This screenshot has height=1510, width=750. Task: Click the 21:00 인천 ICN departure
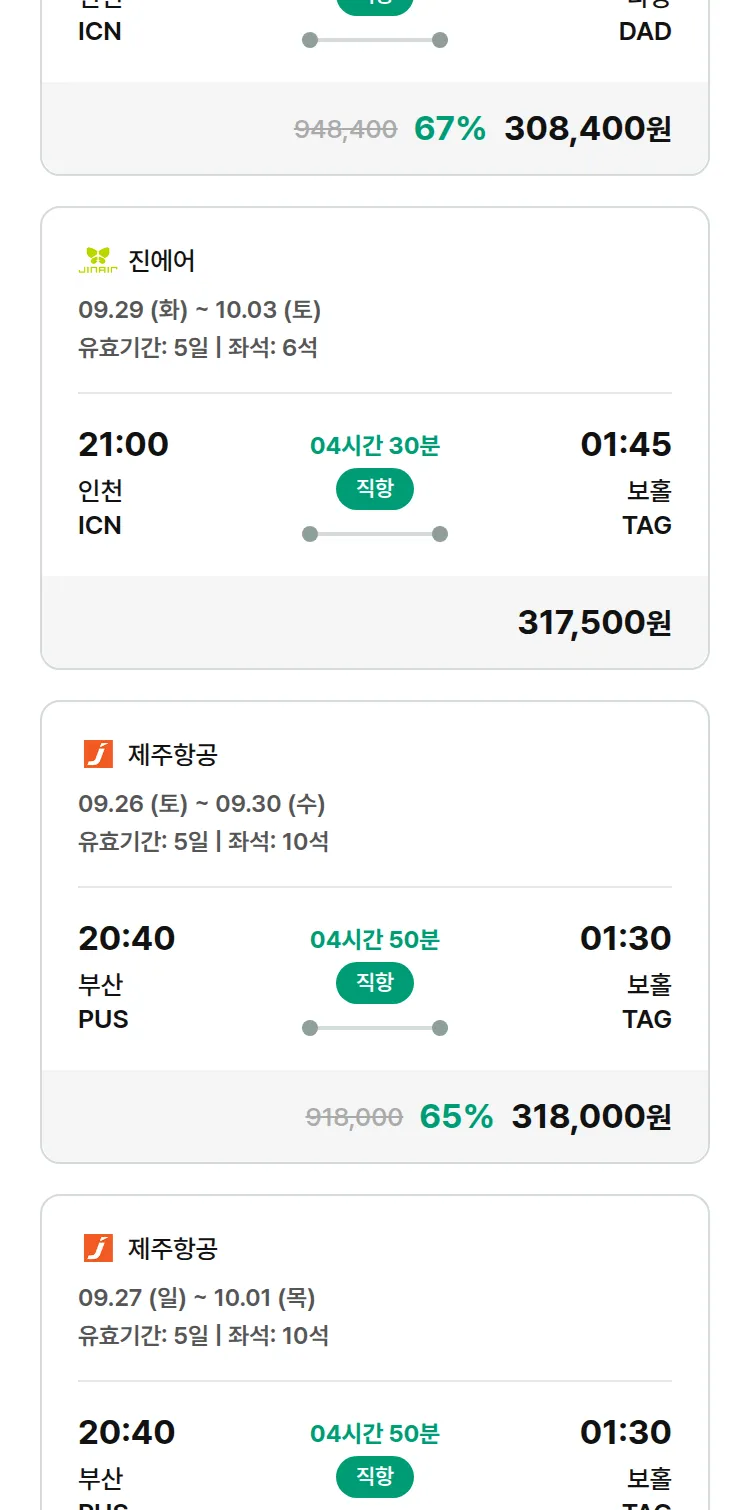pos(123,483)
